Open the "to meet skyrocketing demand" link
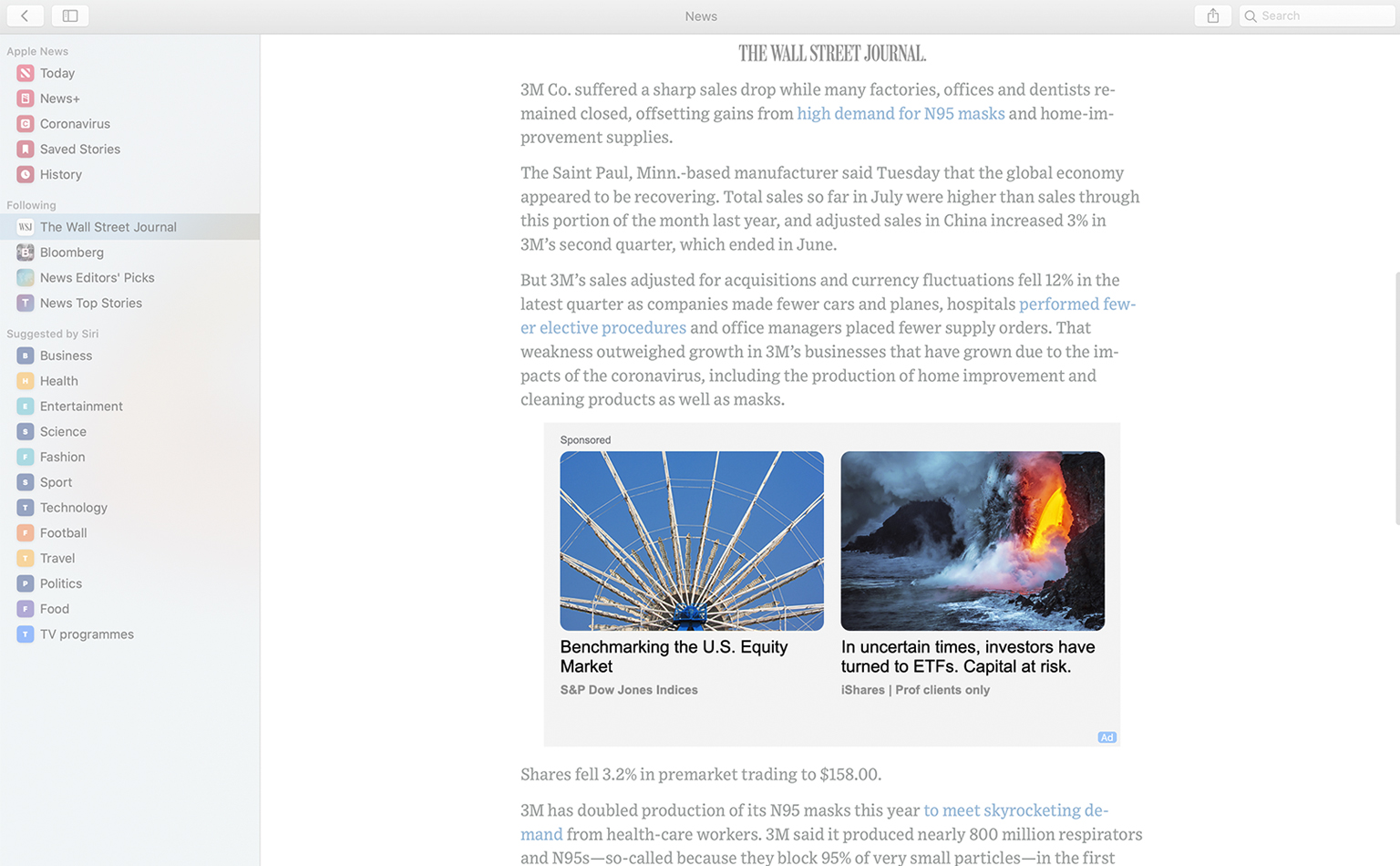Image resolution: width=1400 pixels, height=866 pixels. 1015,810
